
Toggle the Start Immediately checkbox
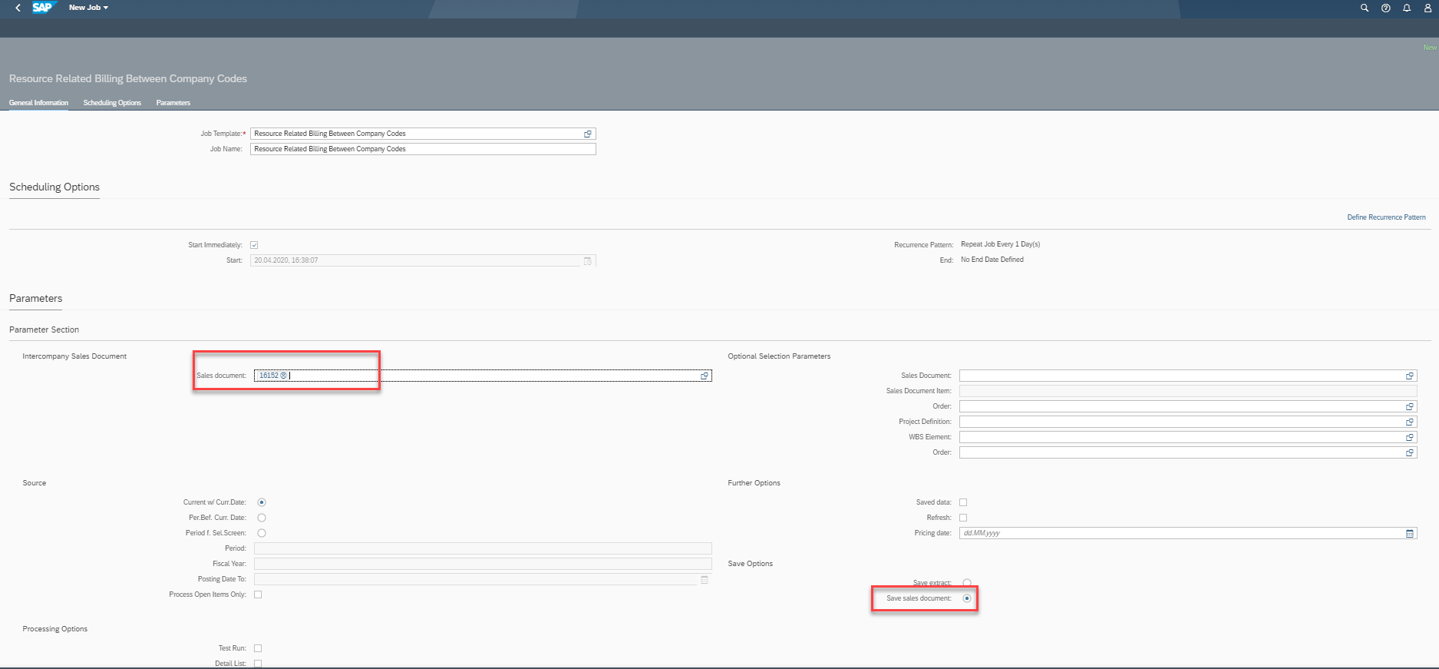pyautogui.click(x=254, y=244)
